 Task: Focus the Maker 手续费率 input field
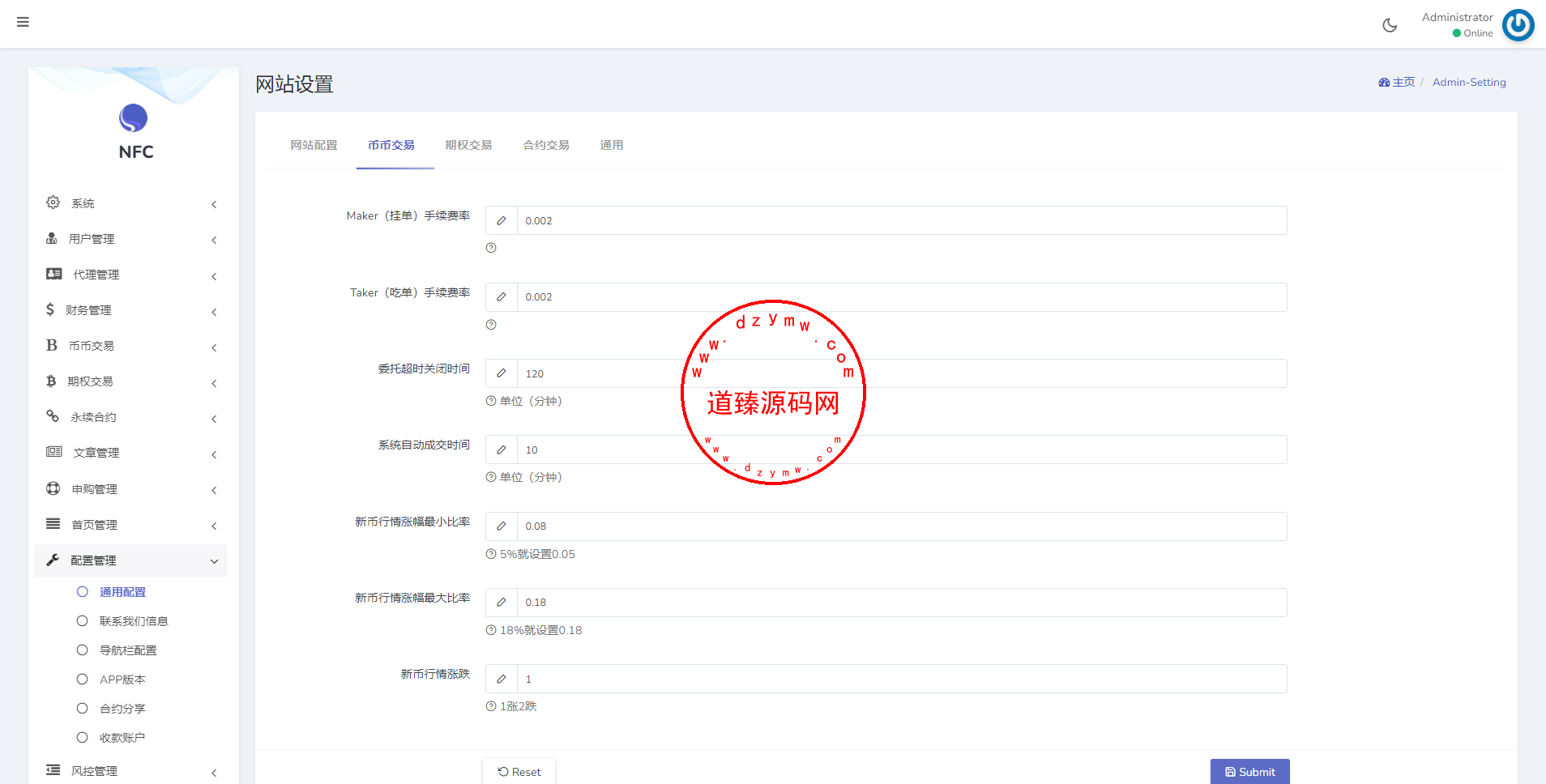pos(902,220)
